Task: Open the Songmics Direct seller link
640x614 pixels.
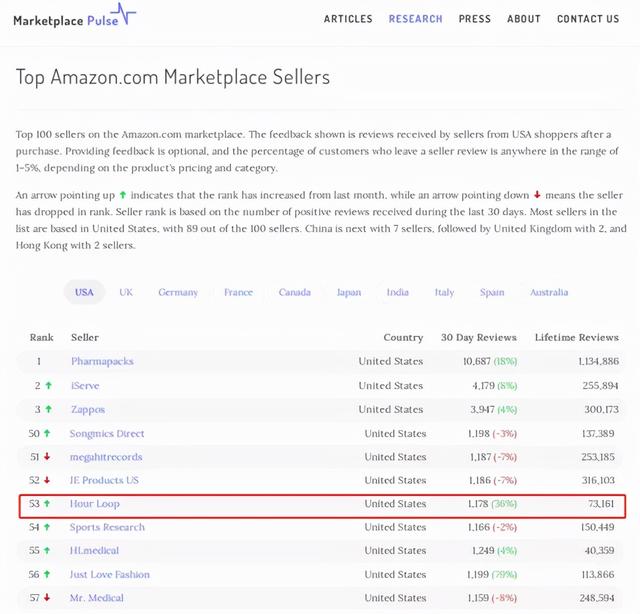Action: [107, 433]
